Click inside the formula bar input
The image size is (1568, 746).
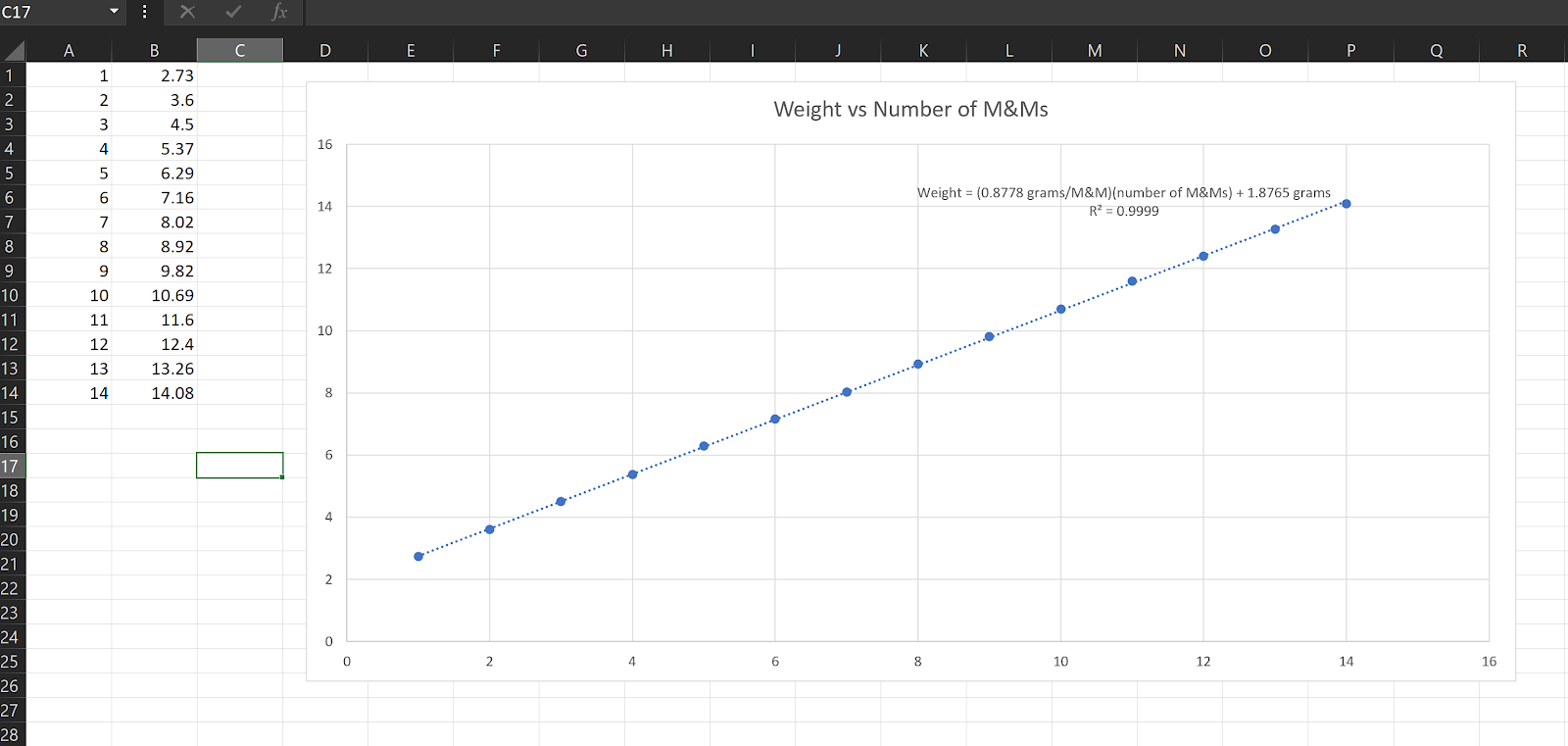(x=936, y=12)
